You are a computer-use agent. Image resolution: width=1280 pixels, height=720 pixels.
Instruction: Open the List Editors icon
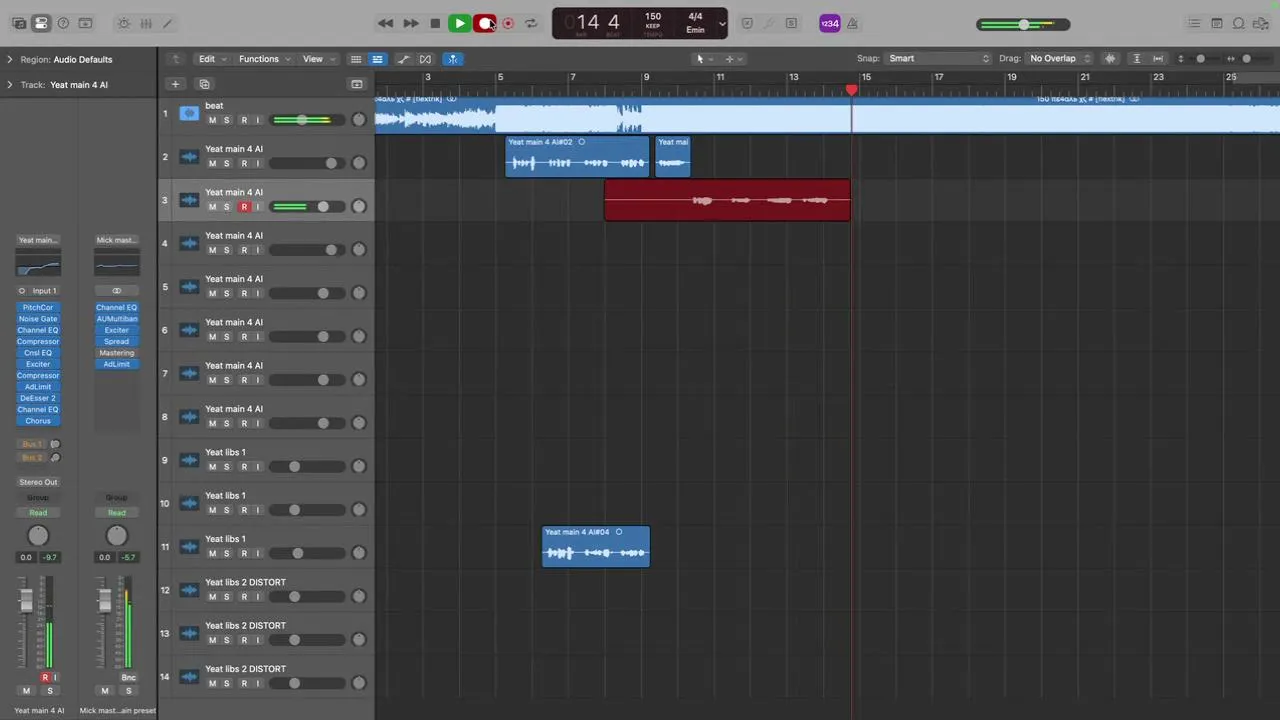tap(1194, 23)
